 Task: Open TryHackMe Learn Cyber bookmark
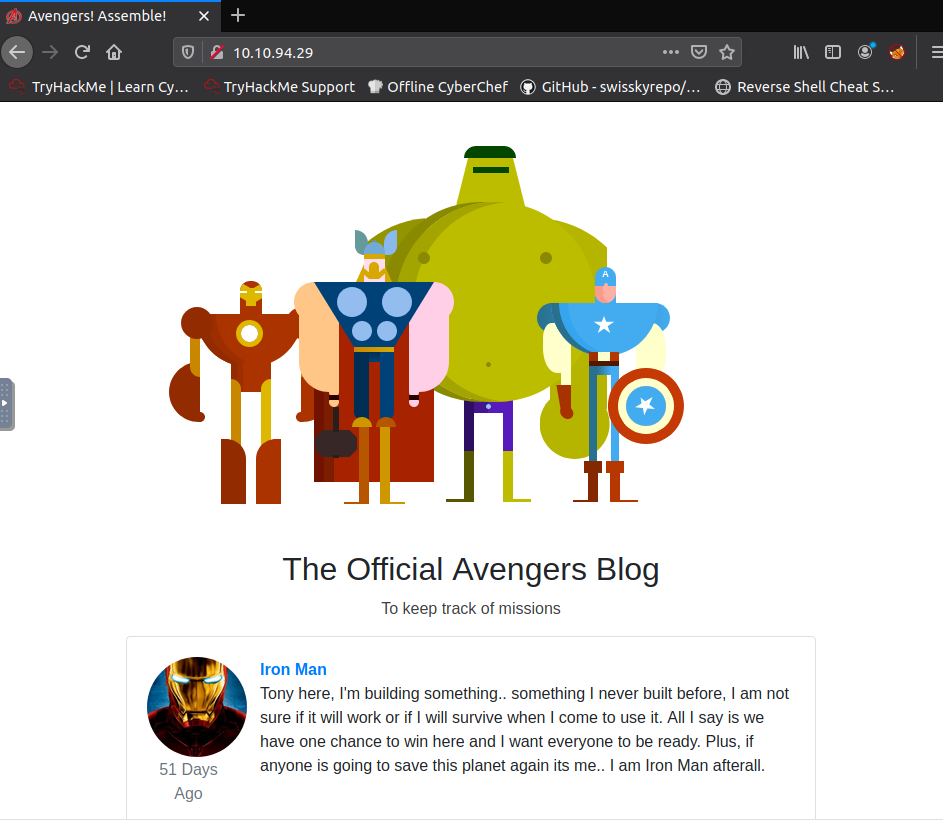pos(99,87)
